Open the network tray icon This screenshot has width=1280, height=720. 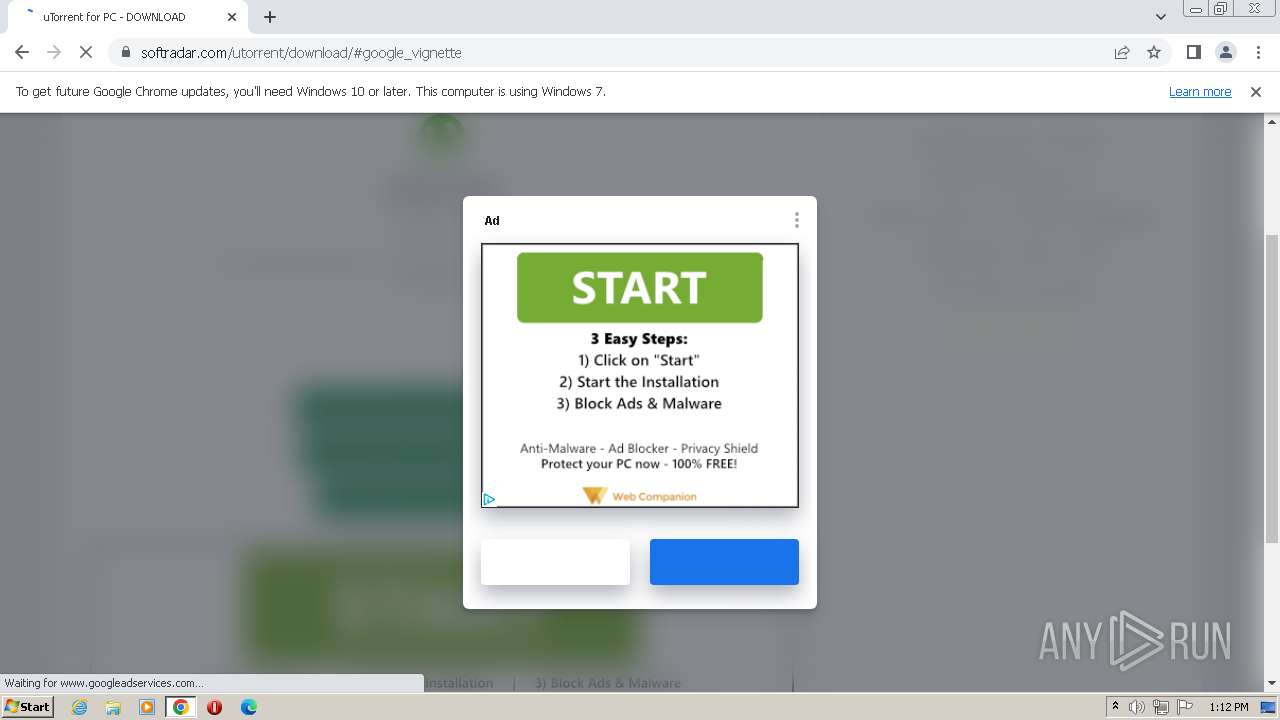tap(1161, 707)
